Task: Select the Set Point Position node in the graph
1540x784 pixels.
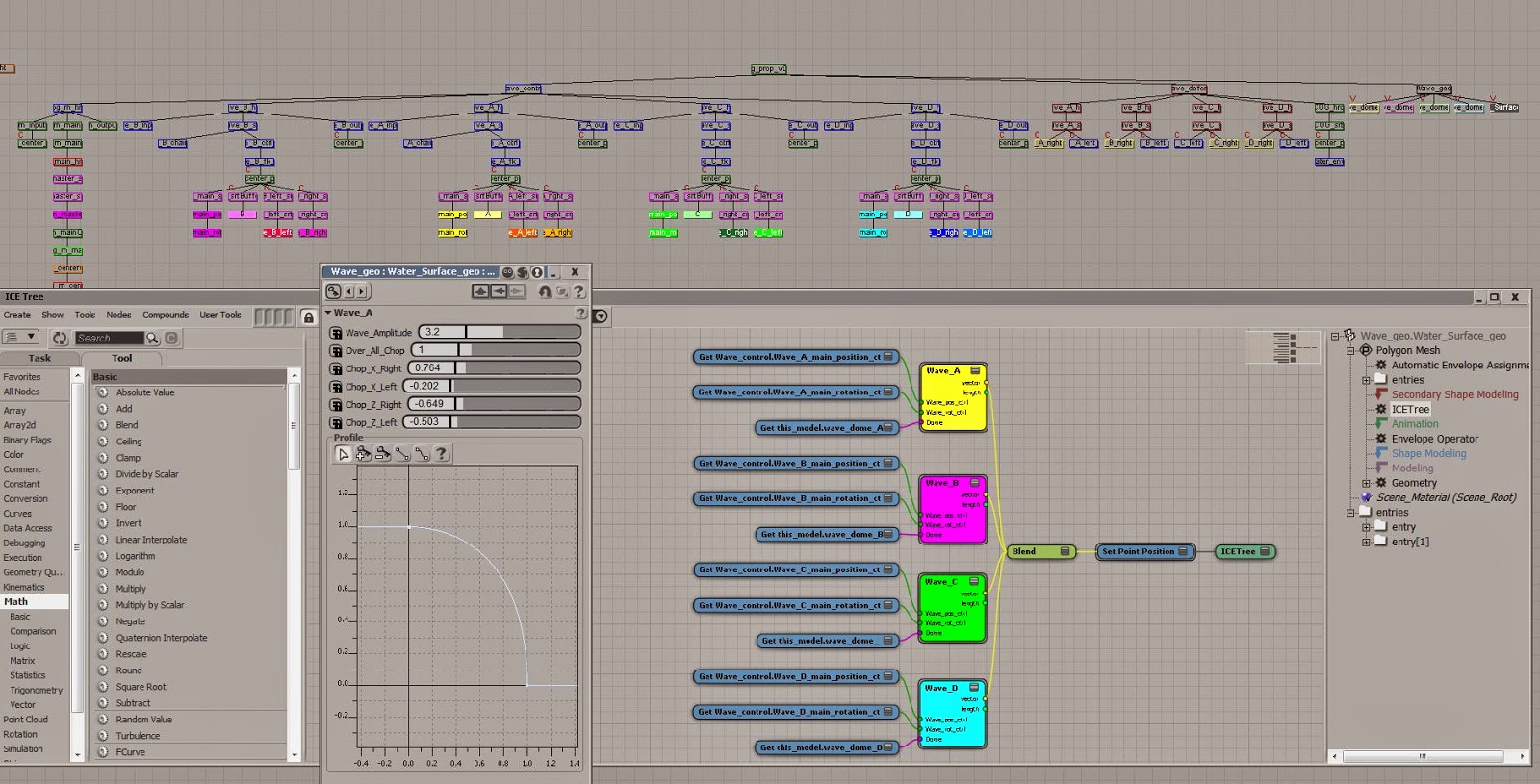Action: pos(1145,551)
